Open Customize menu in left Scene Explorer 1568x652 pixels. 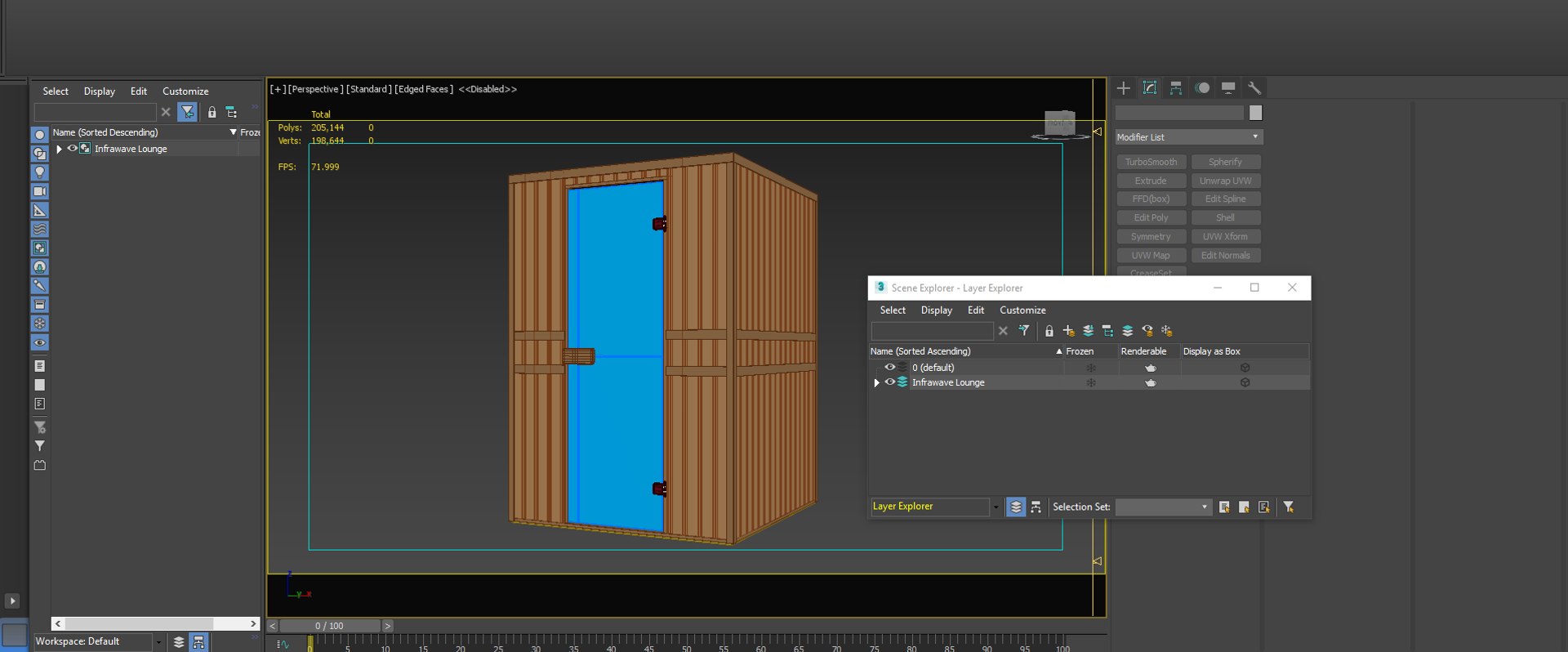point(185,92)
